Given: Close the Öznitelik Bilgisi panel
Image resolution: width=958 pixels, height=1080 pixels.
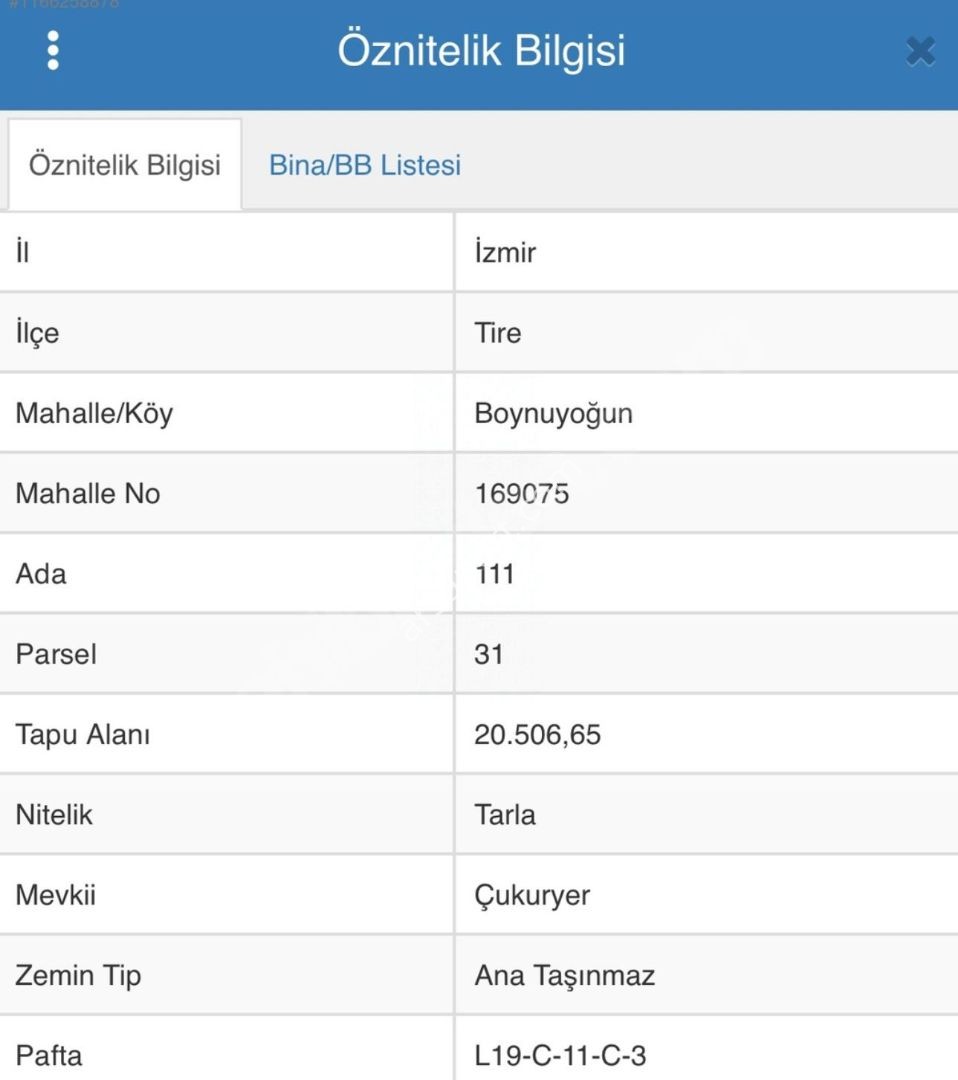Looking at the screenshot, I should click(920, 51).
